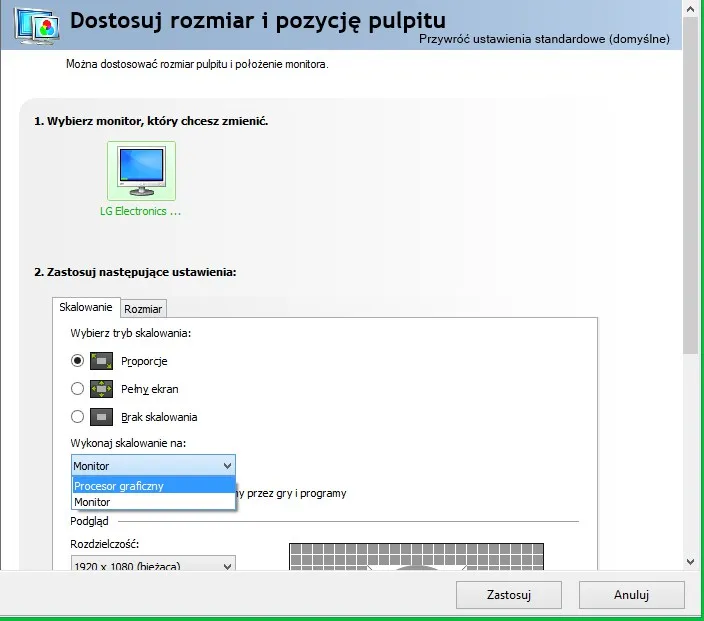Click the Pełny ekran full-screen icon
Screen dimensions: 704x621
pos(101,389)
